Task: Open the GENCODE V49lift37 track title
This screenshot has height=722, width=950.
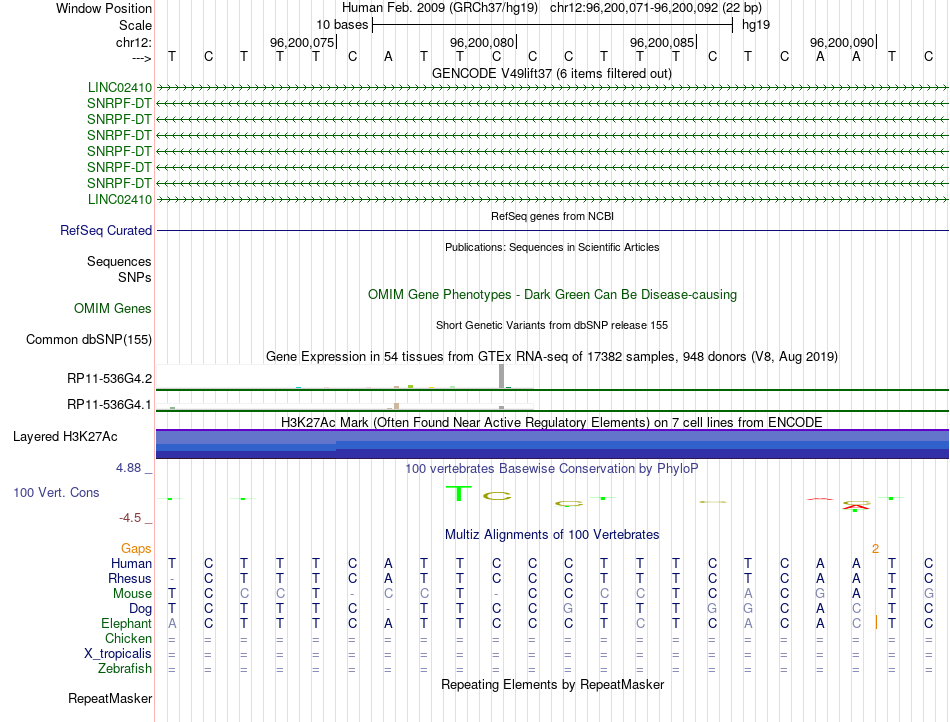Action: coord(552,73)
